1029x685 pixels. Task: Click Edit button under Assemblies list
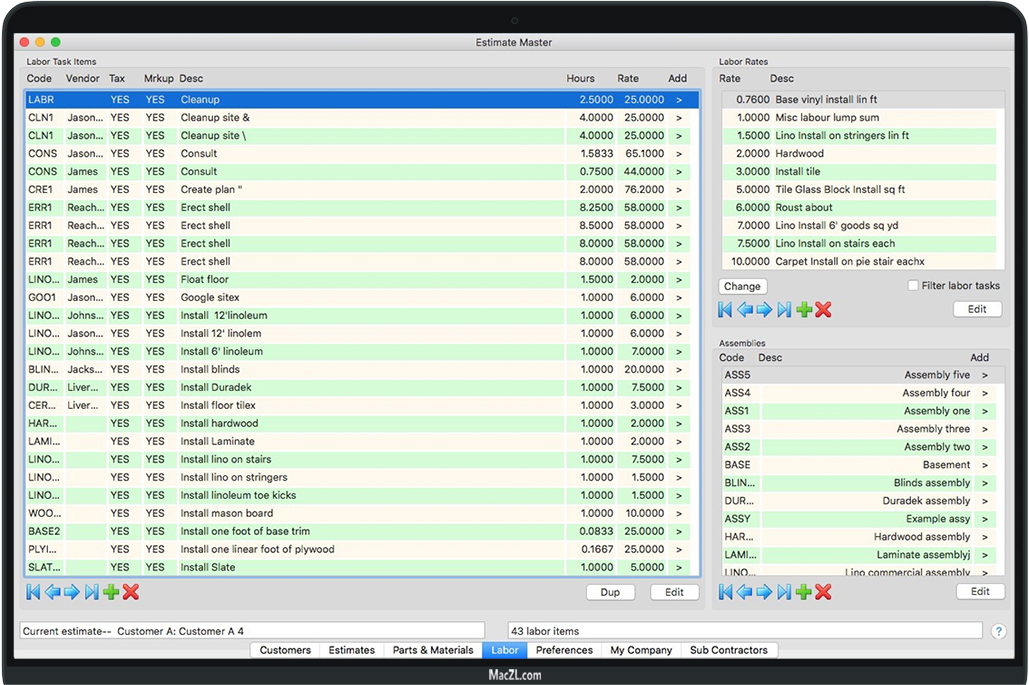980,591
